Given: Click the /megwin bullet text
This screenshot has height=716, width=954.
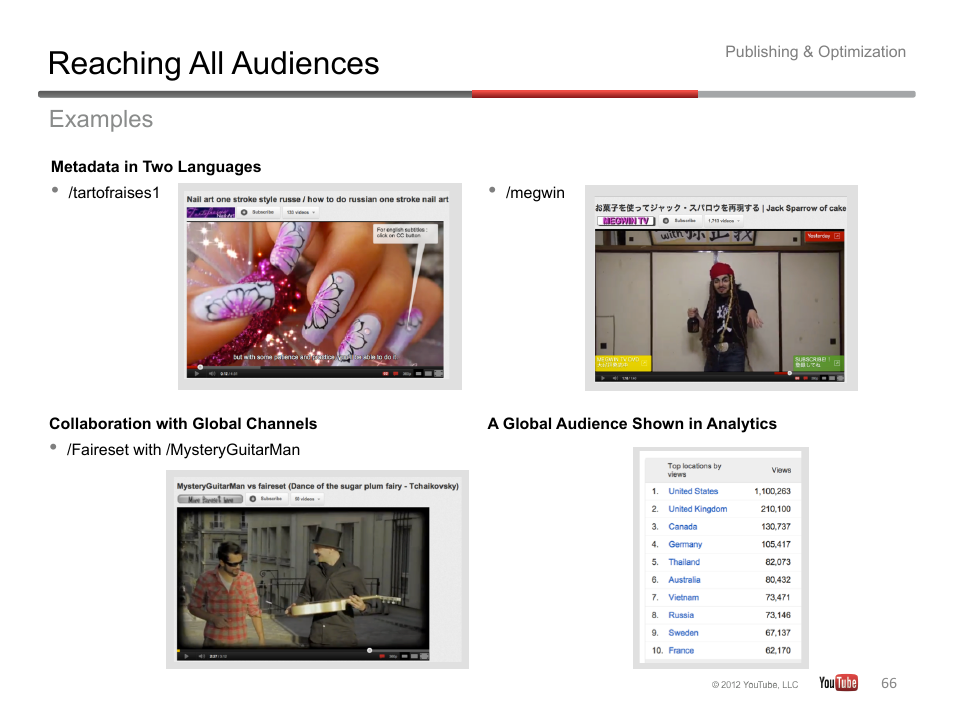Looking at the screenshot, I should (535, 193).
